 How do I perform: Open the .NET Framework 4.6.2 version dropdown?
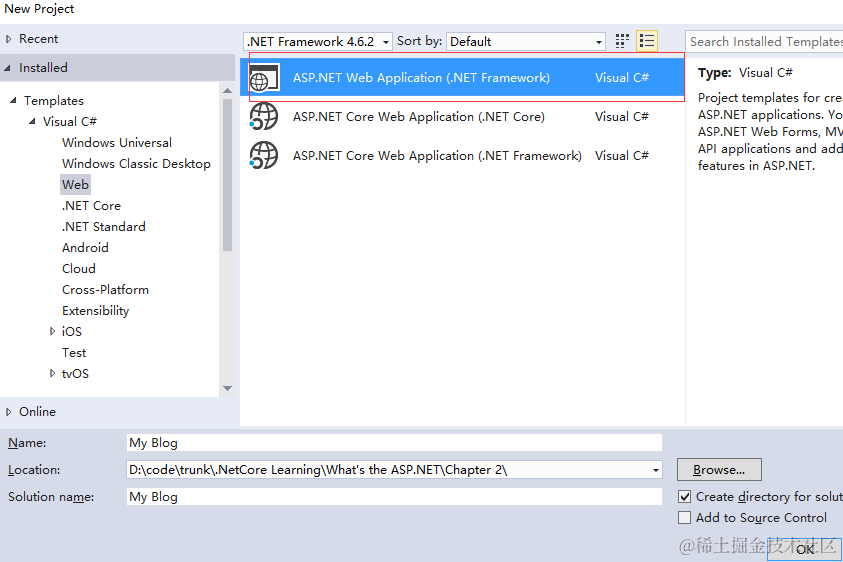(318, 41)
